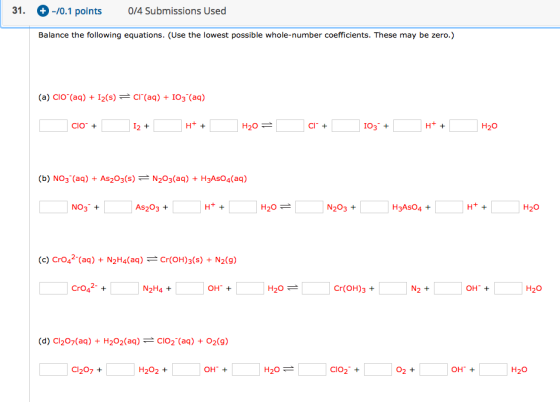Expand question 31 plus icon
The height and width of the screenshot is (402, 560).
42,11
